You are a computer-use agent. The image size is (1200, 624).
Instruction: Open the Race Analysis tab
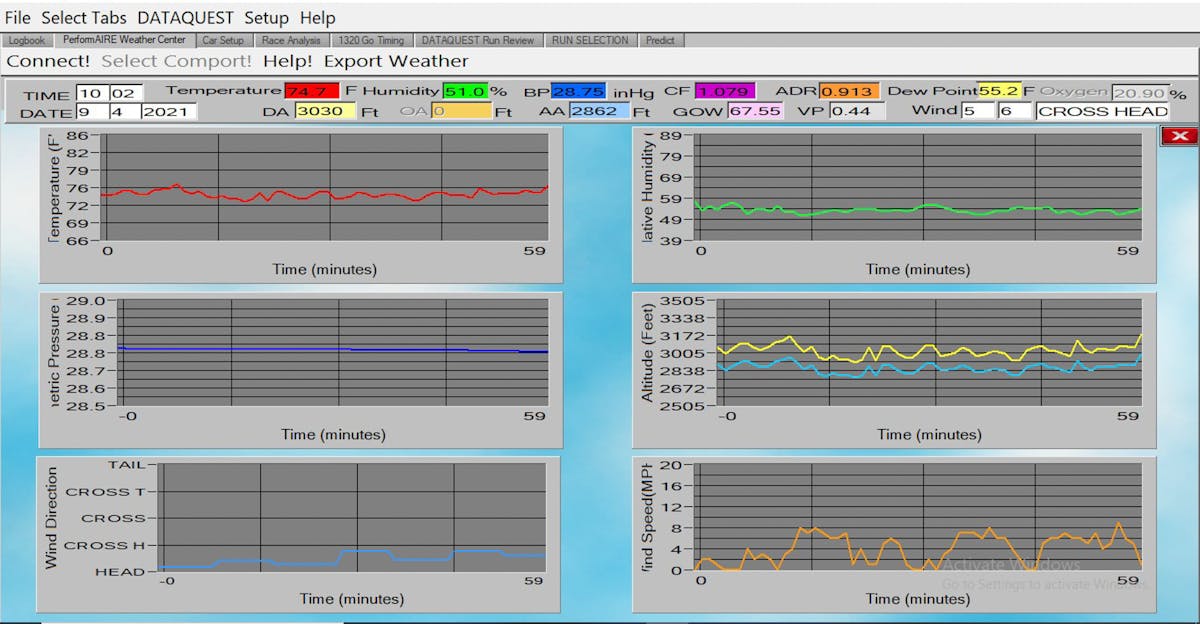point(291,40)
